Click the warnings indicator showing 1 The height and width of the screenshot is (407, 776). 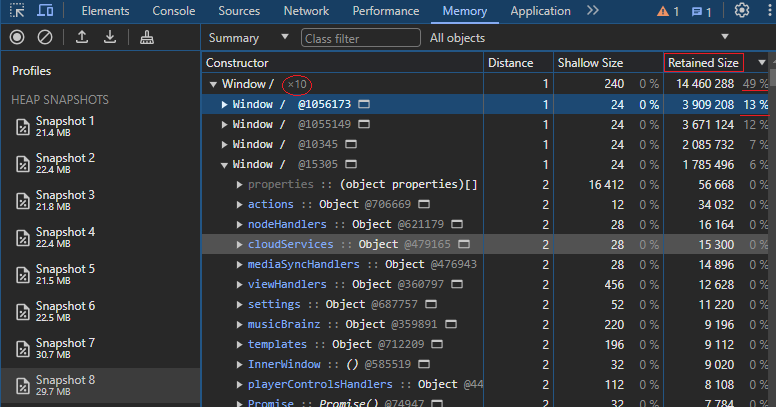pyautogui.click(x=667, y=11)
